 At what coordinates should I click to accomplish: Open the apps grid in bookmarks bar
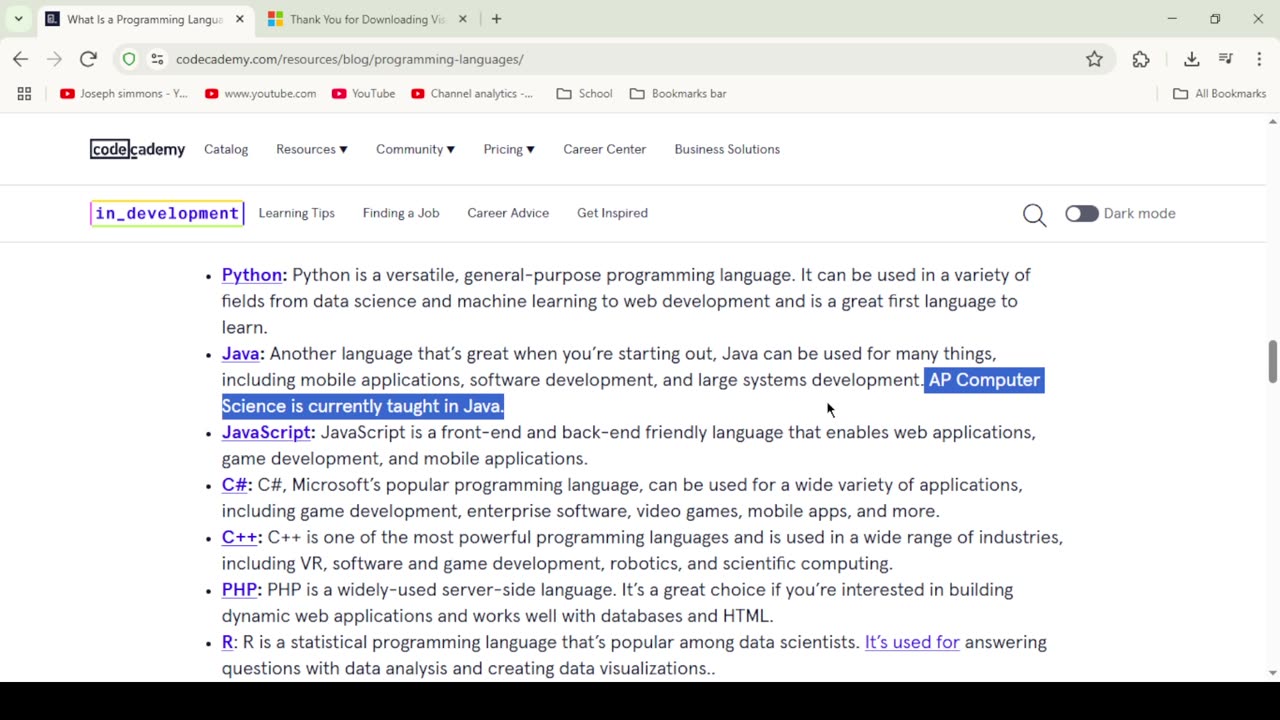pyautogui.click(x=25, y=93)
